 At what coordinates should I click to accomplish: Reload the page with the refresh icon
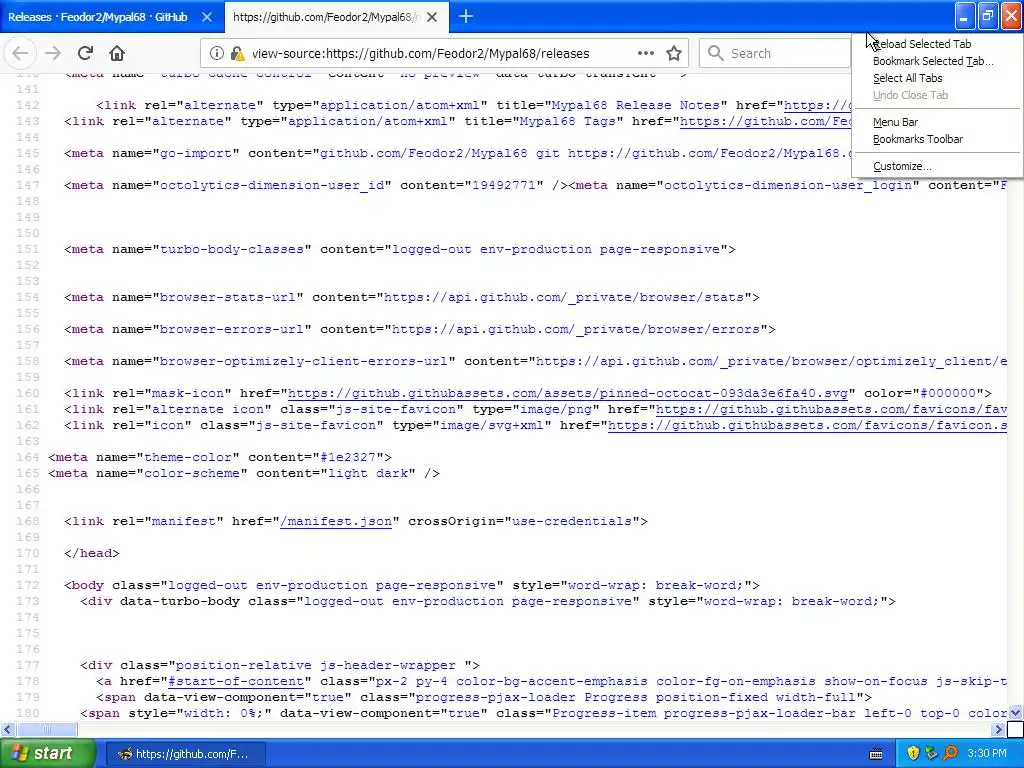pos(85,54)
